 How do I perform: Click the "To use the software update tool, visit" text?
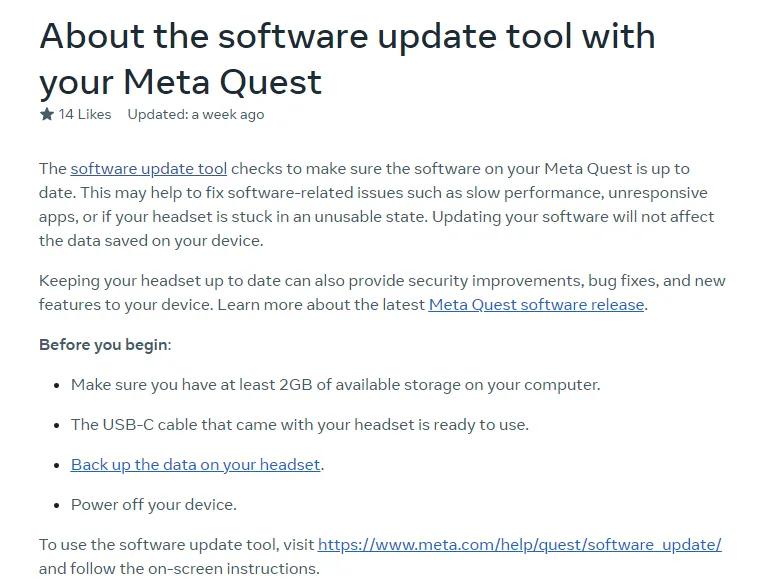176,544
